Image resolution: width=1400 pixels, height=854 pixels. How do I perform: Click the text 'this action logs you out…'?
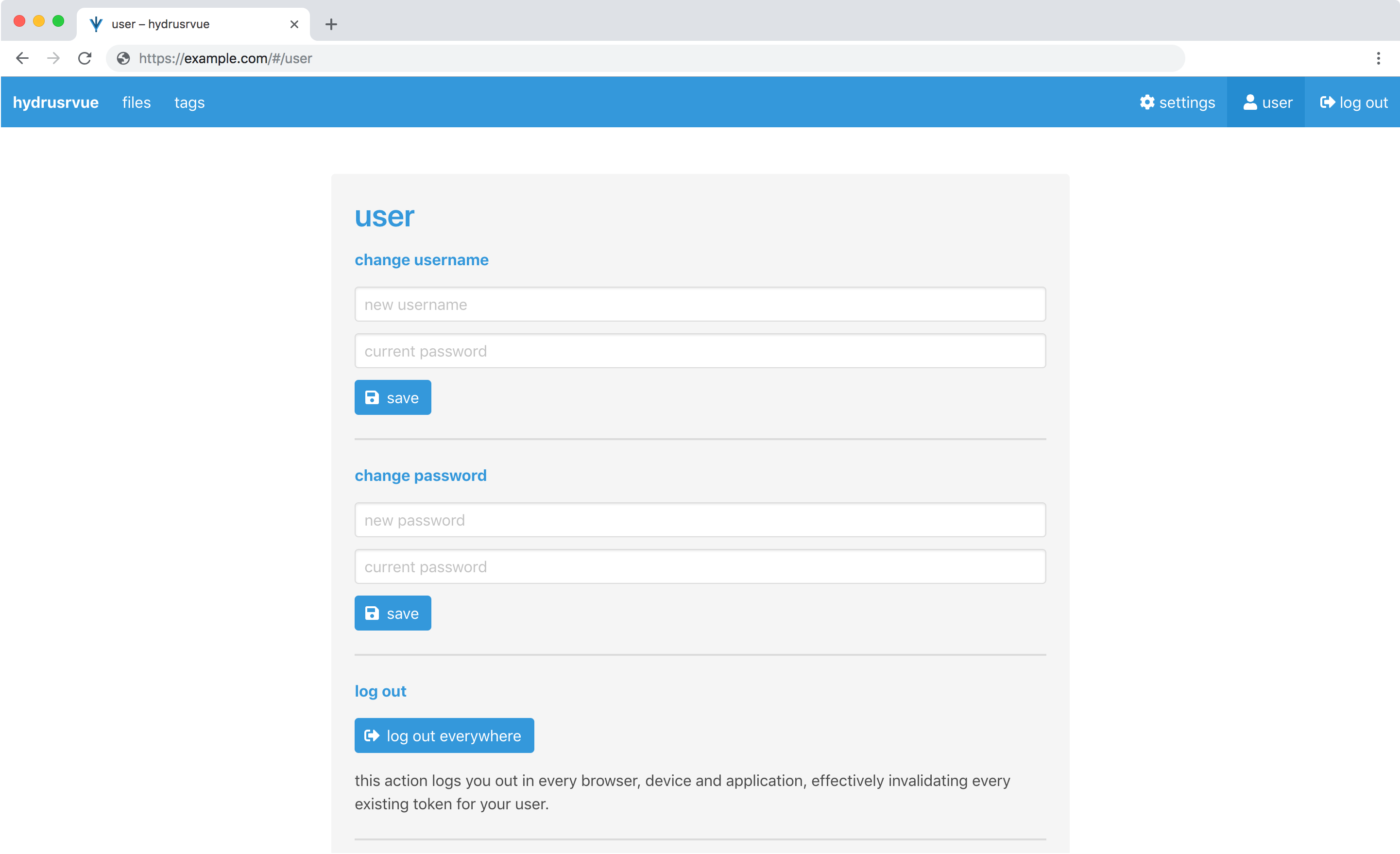point(683,793)
